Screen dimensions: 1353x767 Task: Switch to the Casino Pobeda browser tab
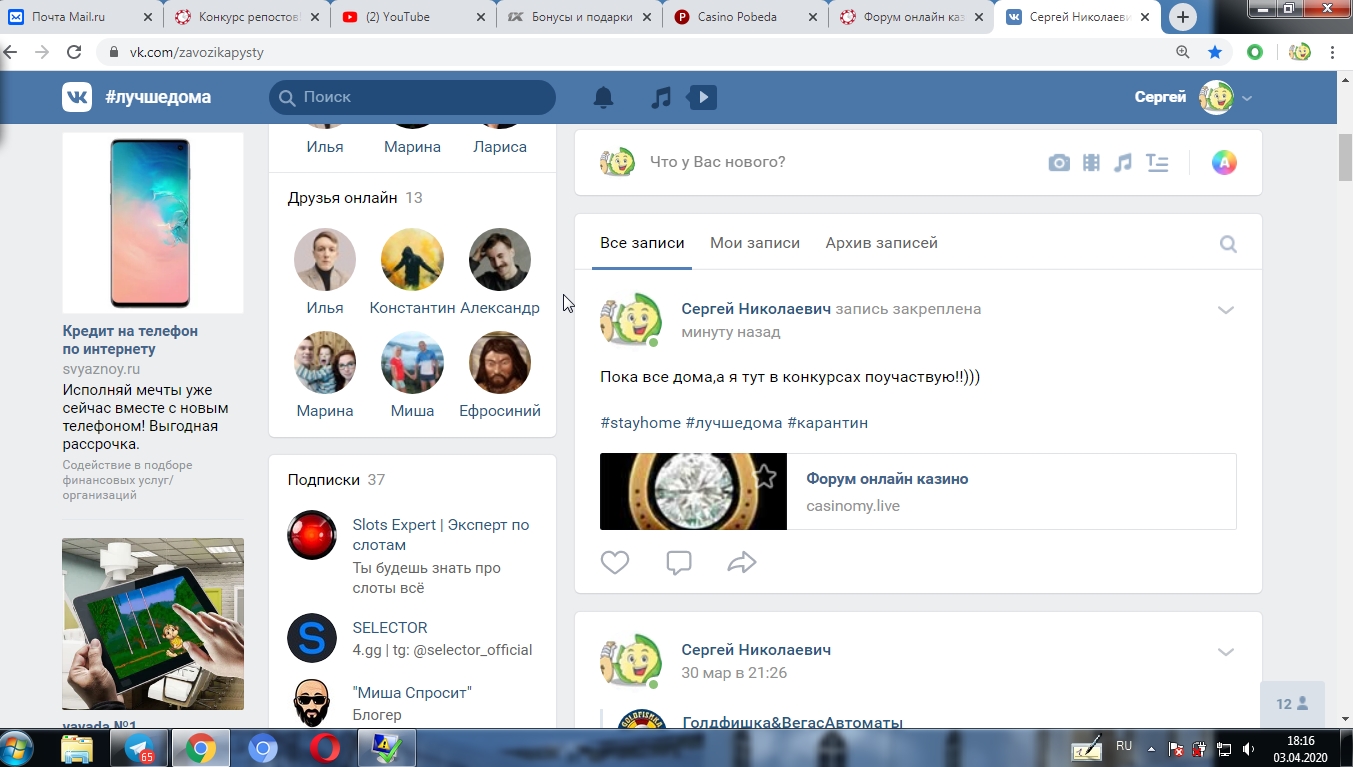[x=745, y=17]
